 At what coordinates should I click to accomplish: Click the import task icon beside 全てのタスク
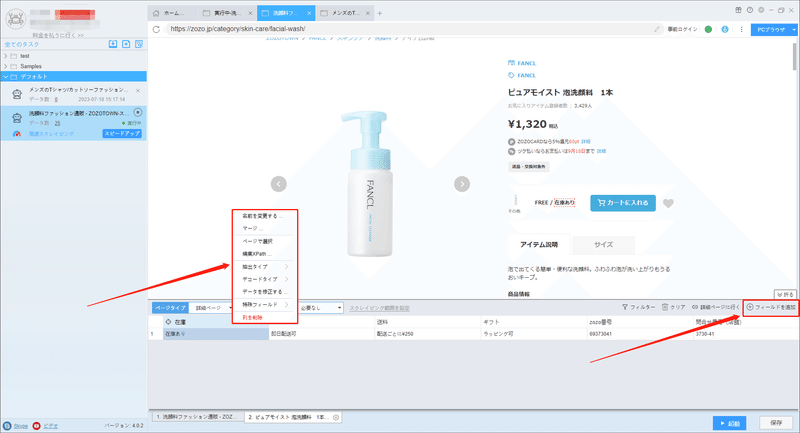click(x=113, y=44)
